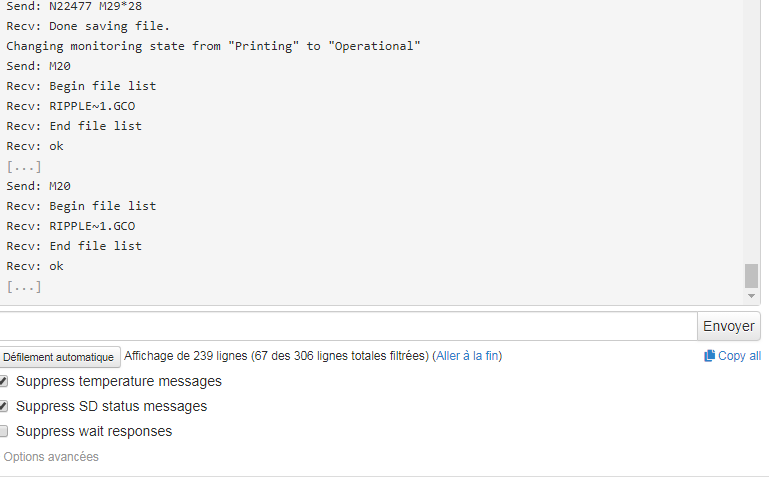
Task: Expand Options avancées section
Action: [x=51, y=456]
